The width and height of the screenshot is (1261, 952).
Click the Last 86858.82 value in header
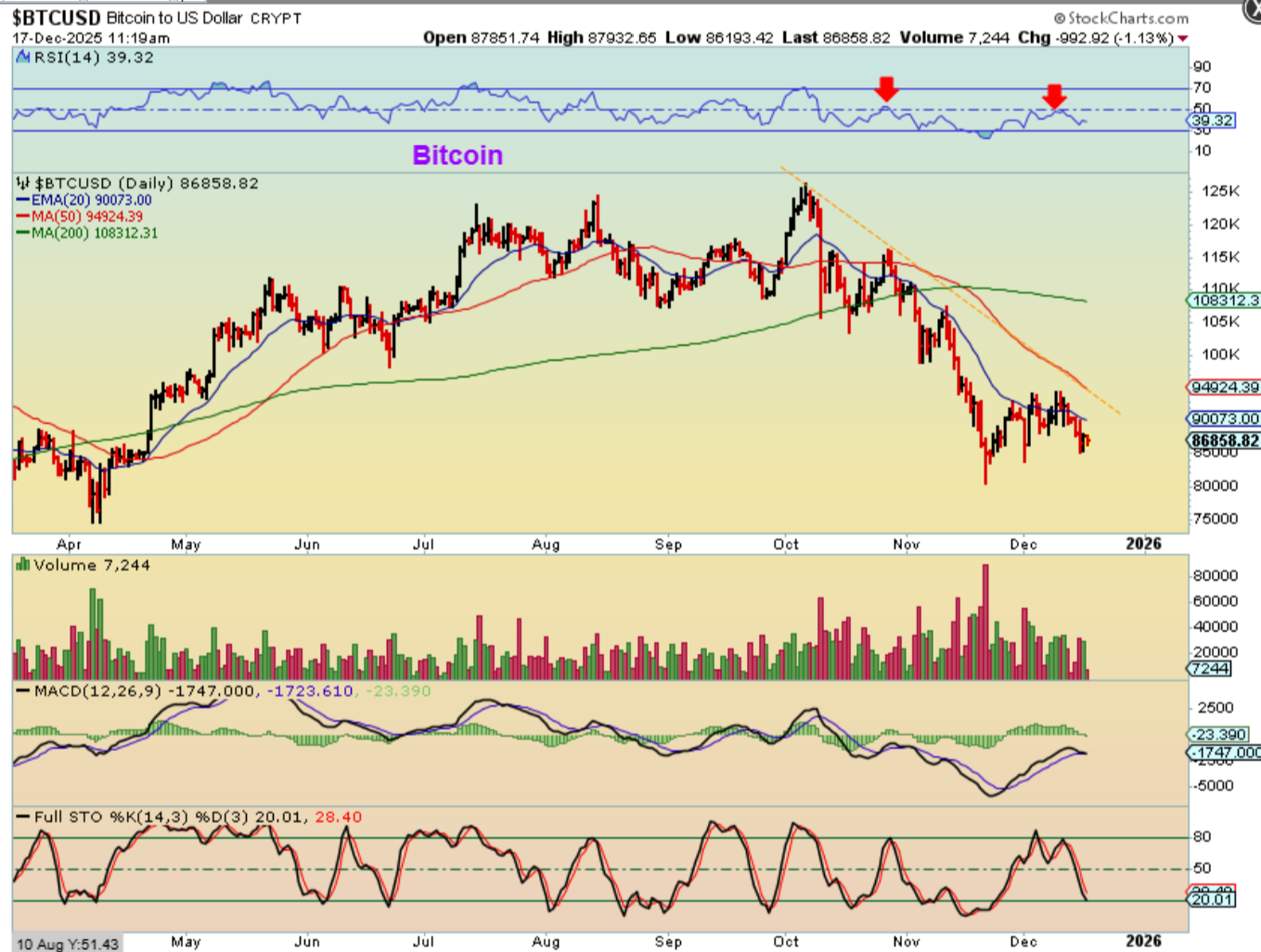pyautogui.click(x=836, y=38)
